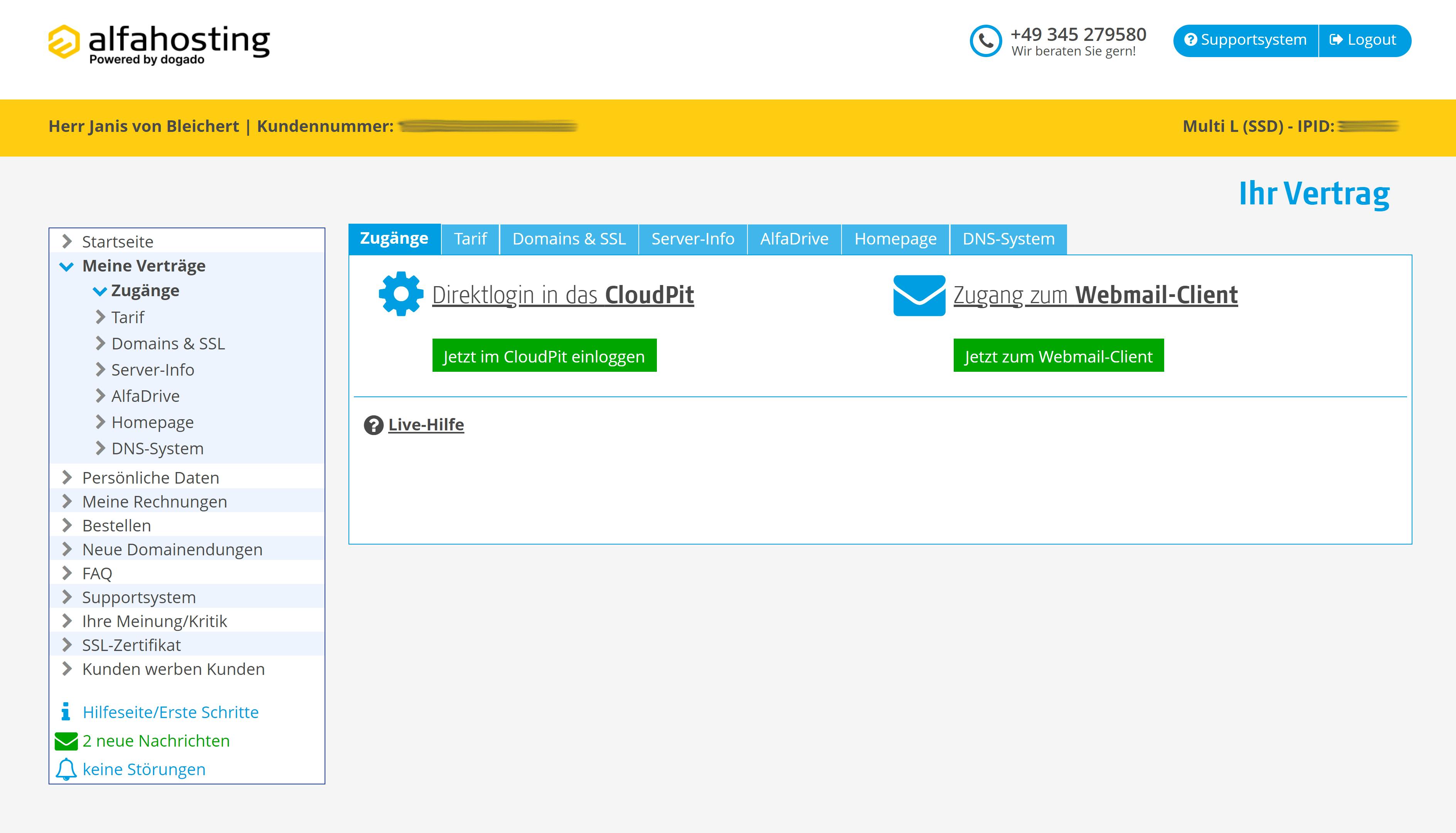Expand the Meine Rechnungen arrow
The width and height of the screenshot is (1456, 833).
(66, 501)
